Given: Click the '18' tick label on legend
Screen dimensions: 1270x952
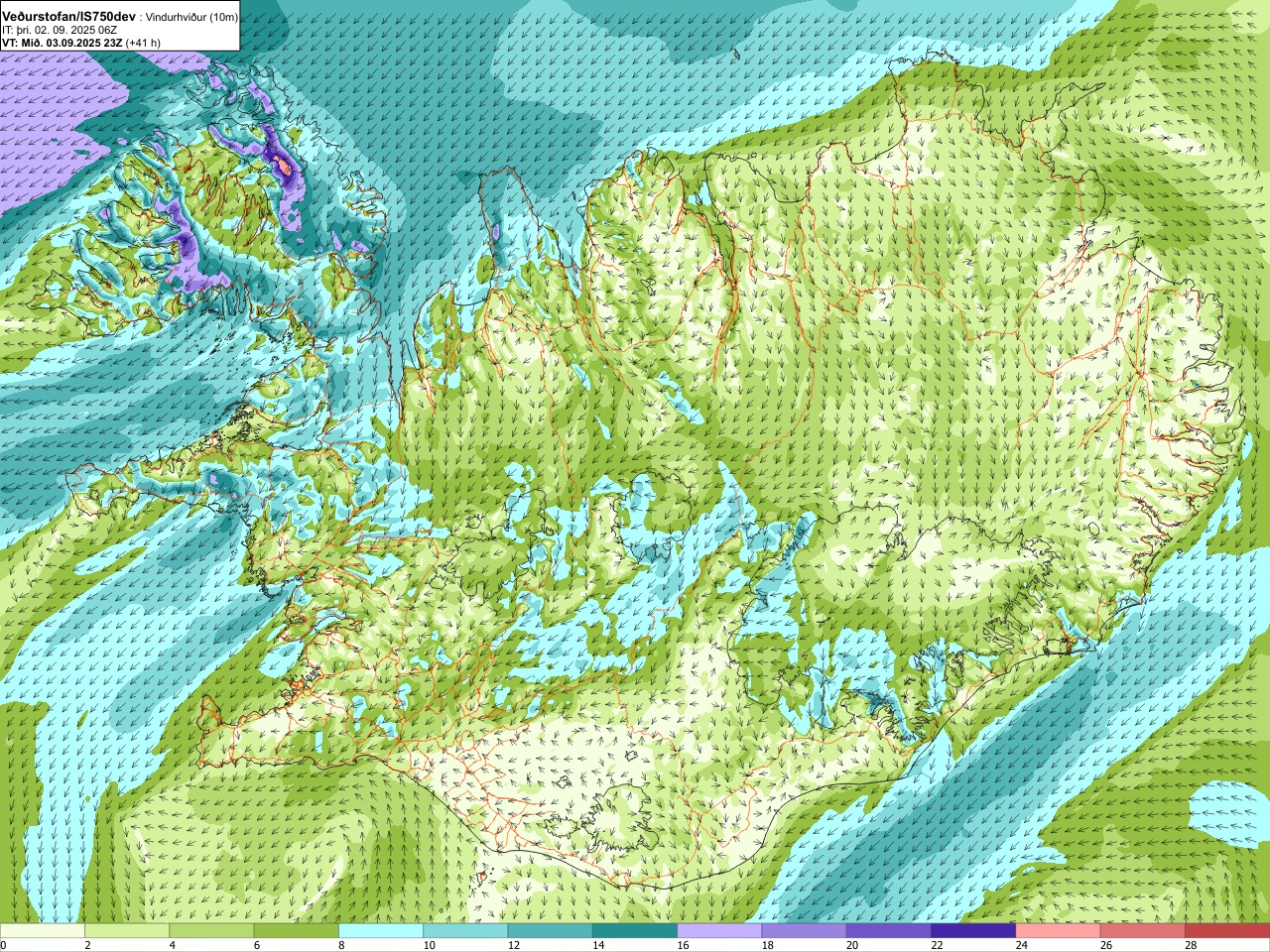Looking at the screenshot, I should point(768,945).
